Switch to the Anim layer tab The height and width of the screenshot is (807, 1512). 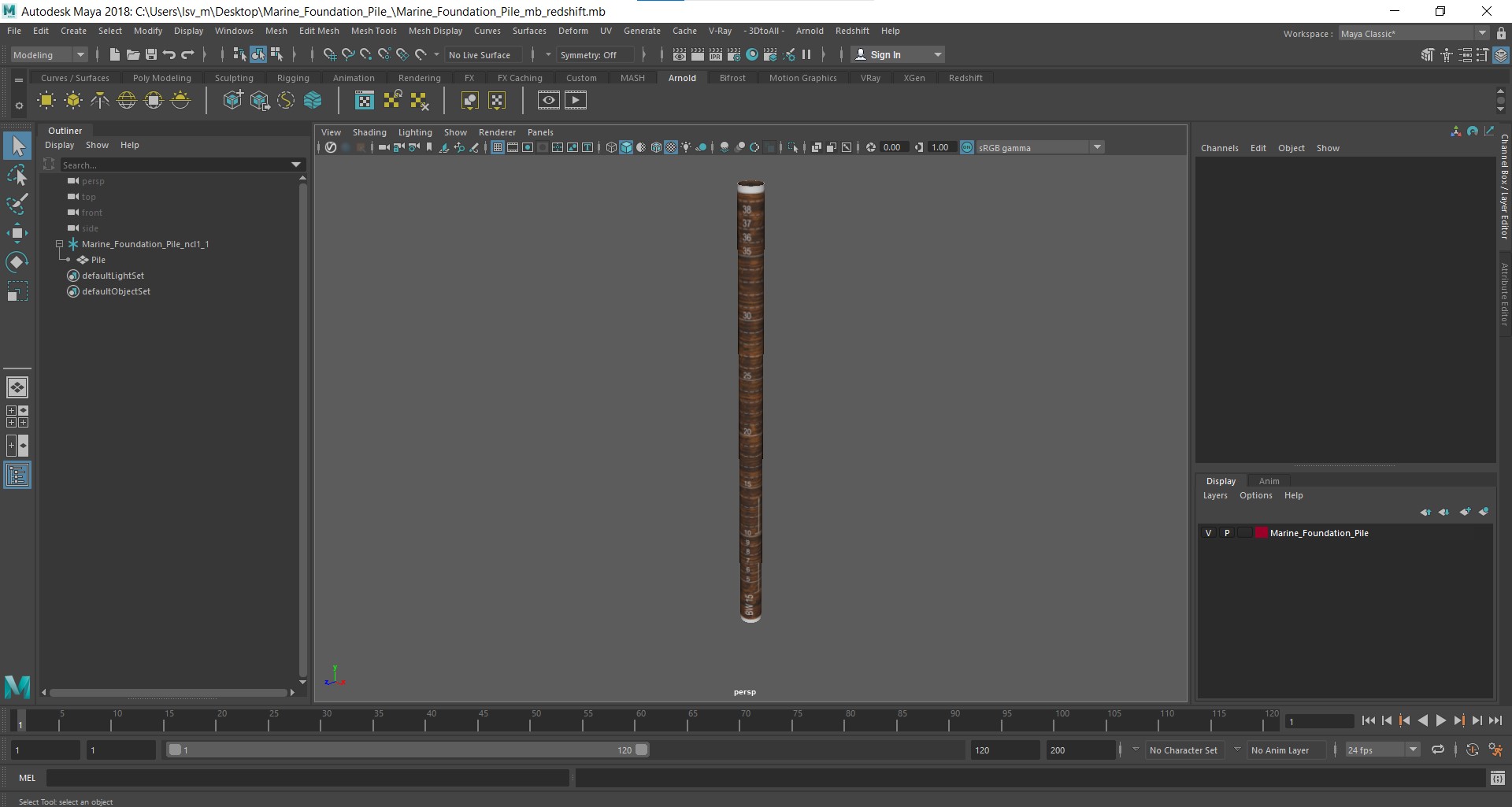(1269, 481)
